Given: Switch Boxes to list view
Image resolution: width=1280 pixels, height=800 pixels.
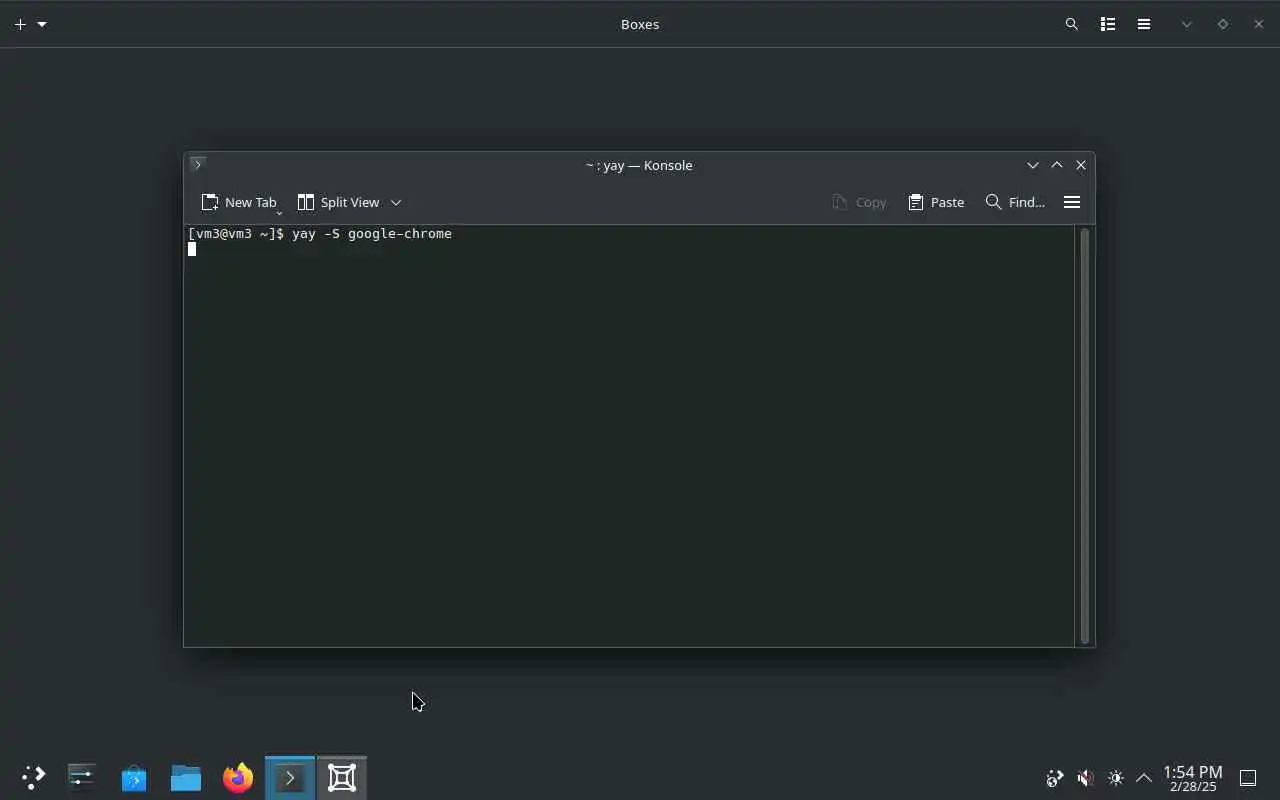Looking at the screenshot, I should 1108,24.
